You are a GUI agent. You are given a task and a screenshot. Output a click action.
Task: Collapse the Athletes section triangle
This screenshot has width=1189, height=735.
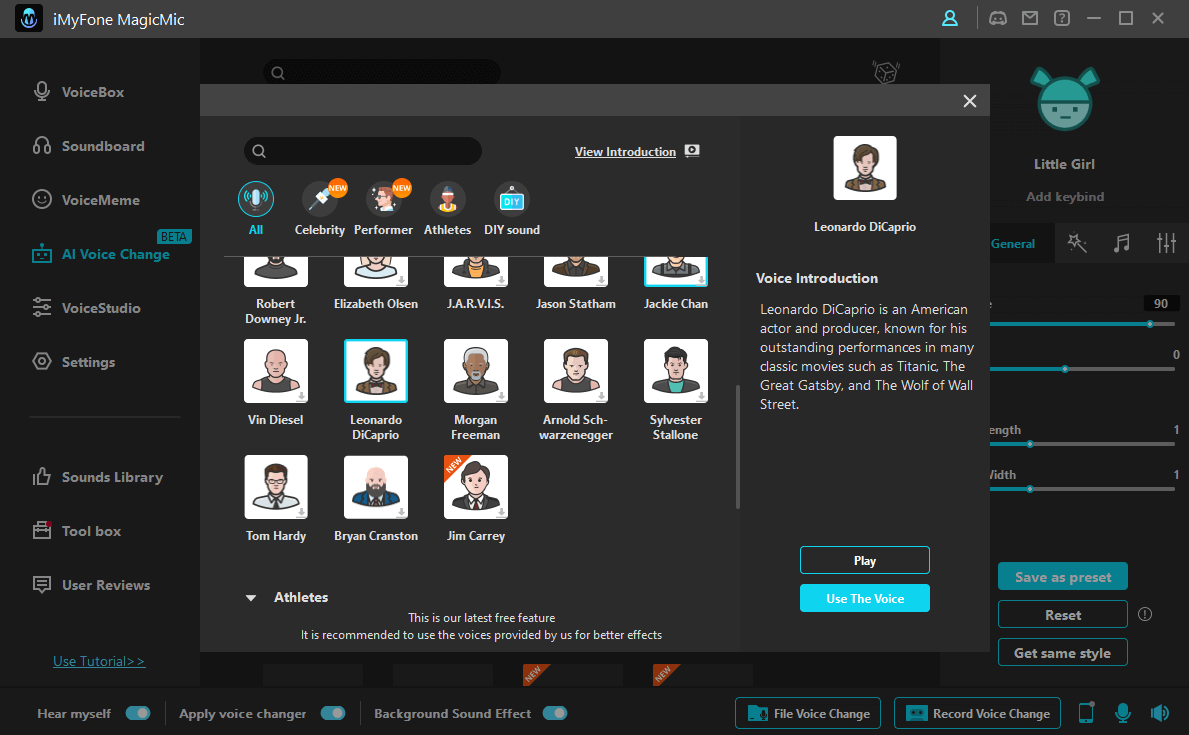[251, 598]
